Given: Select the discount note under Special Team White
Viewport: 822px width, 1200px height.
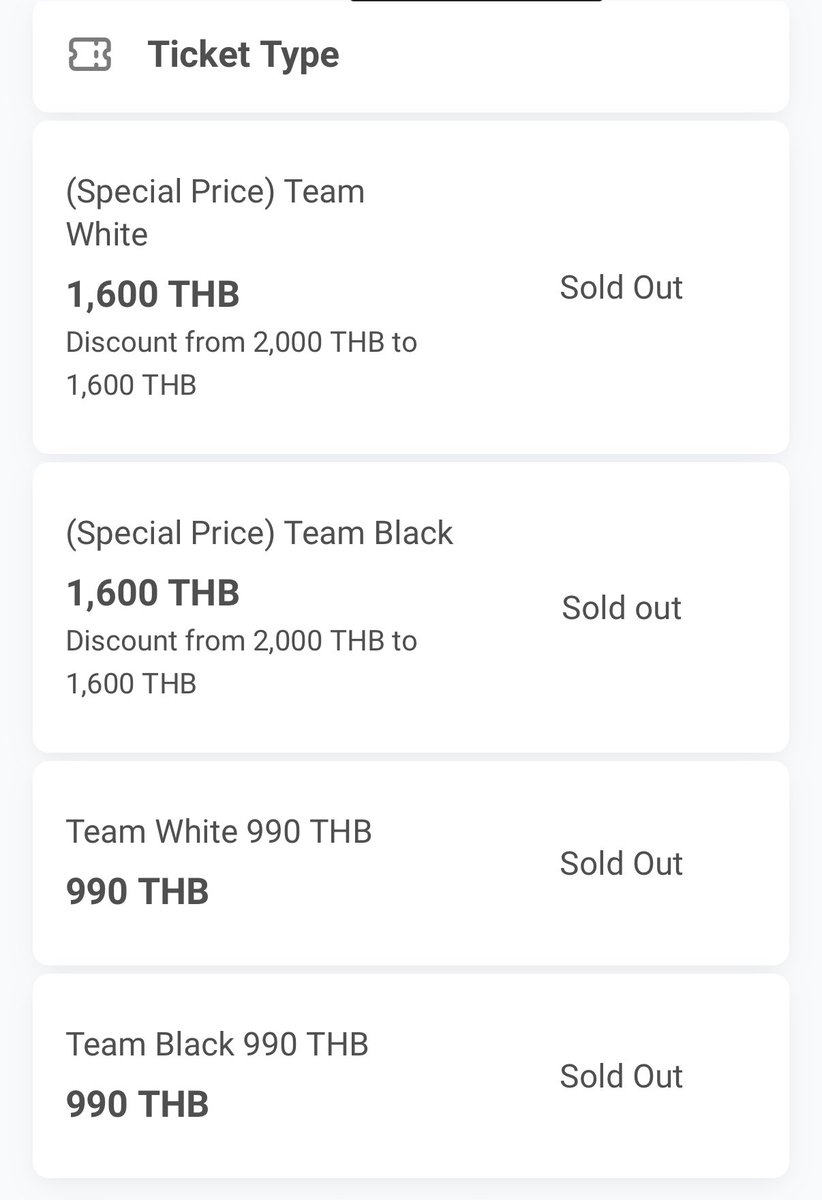Looking at the screenshot, I should pos(241,363).
